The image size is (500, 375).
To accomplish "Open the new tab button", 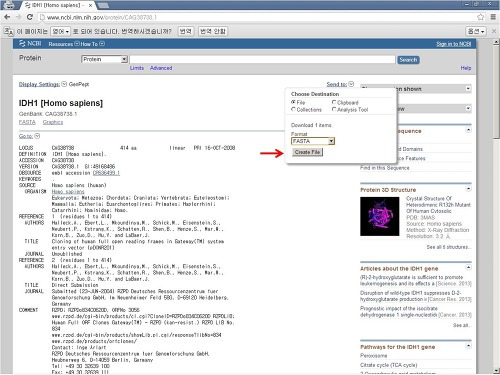I will coord(103,5).
